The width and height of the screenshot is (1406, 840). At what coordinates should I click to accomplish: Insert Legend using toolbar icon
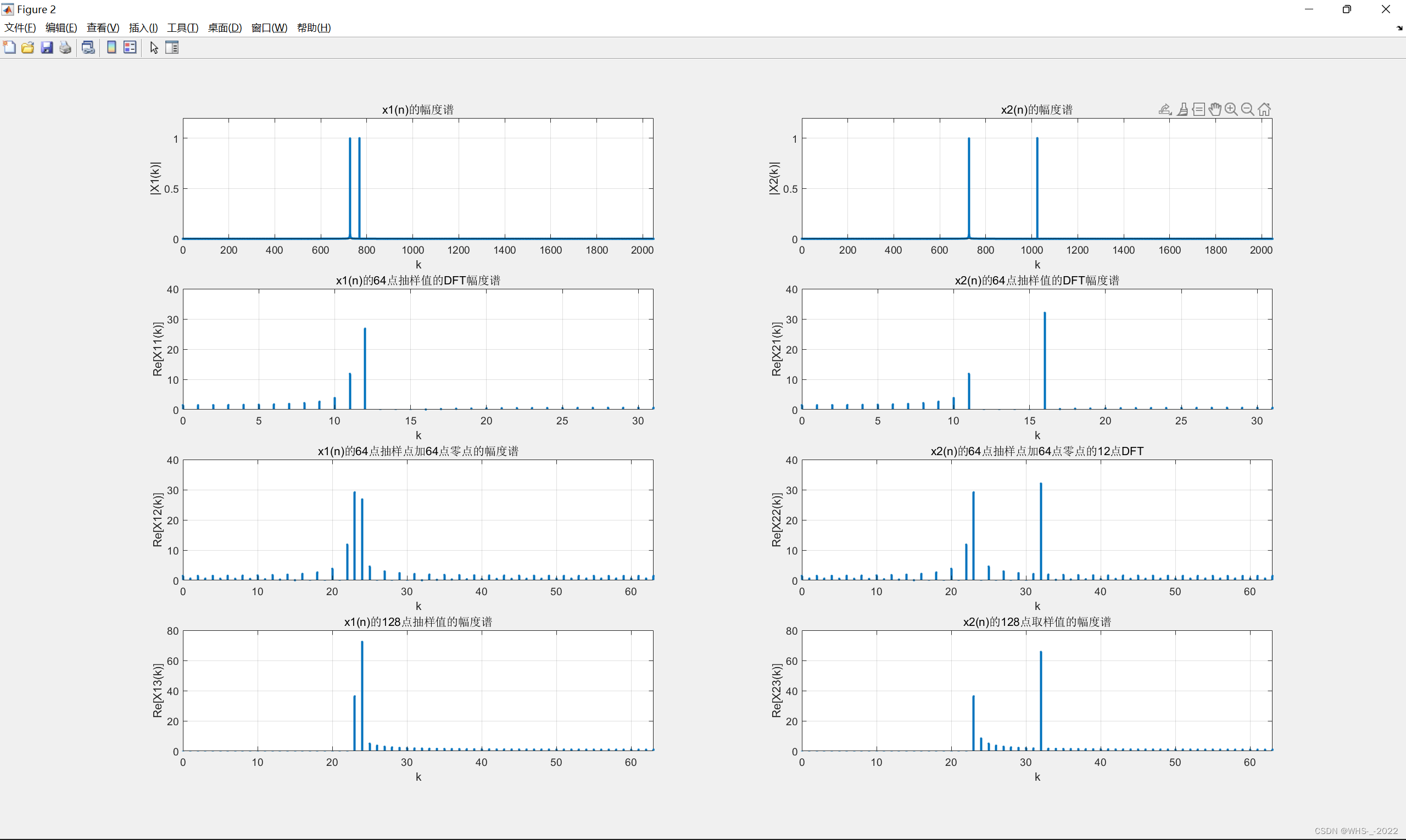[130, 48]
